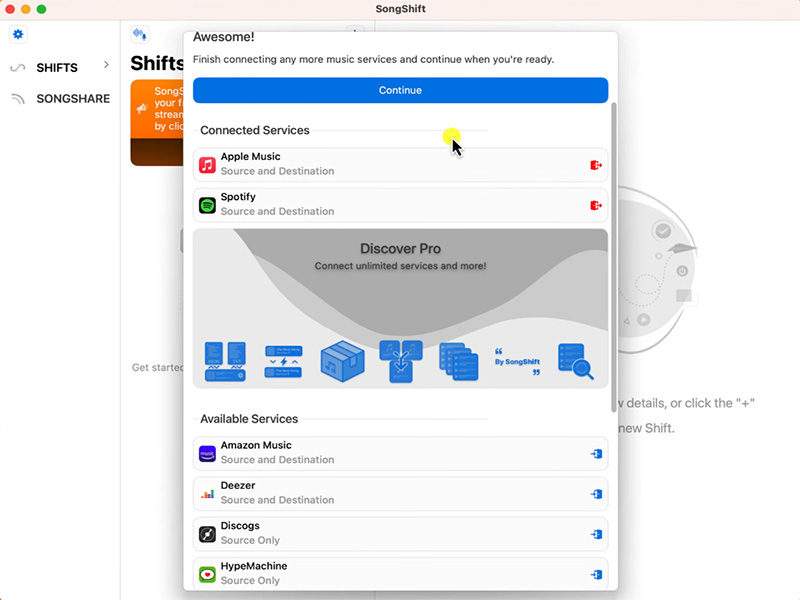Disconnect Apple Music with the red logout icon
The width and height of the screenshot is (800, 600).
(x=595, y=165)
